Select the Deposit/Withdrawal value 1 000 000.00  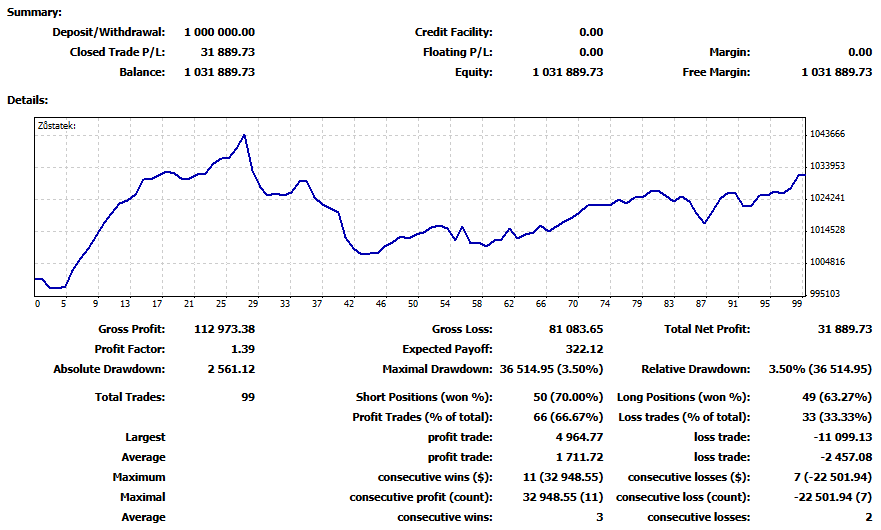[219, 32]
